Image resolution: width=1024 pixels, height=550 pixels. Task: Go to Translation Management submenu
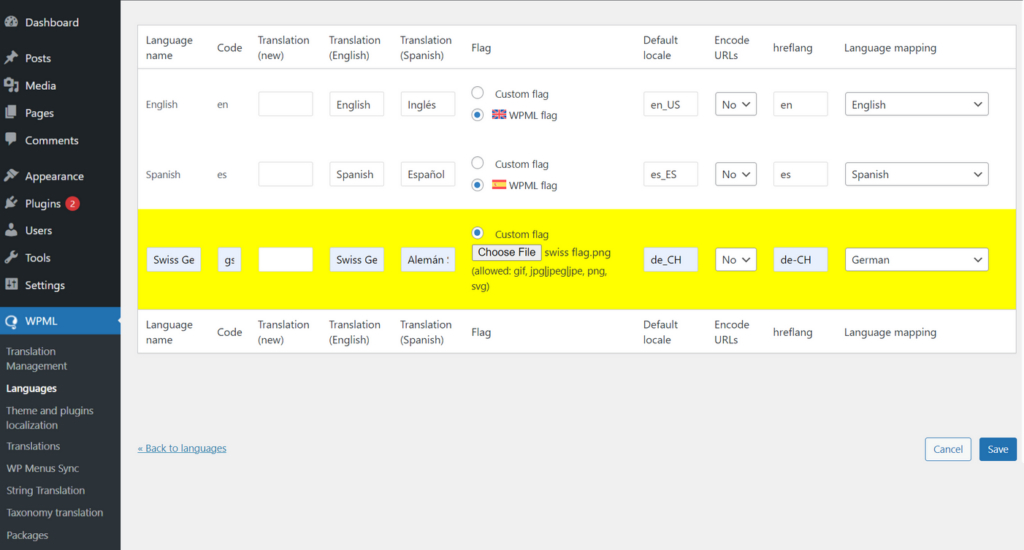(x=36, y=358)
